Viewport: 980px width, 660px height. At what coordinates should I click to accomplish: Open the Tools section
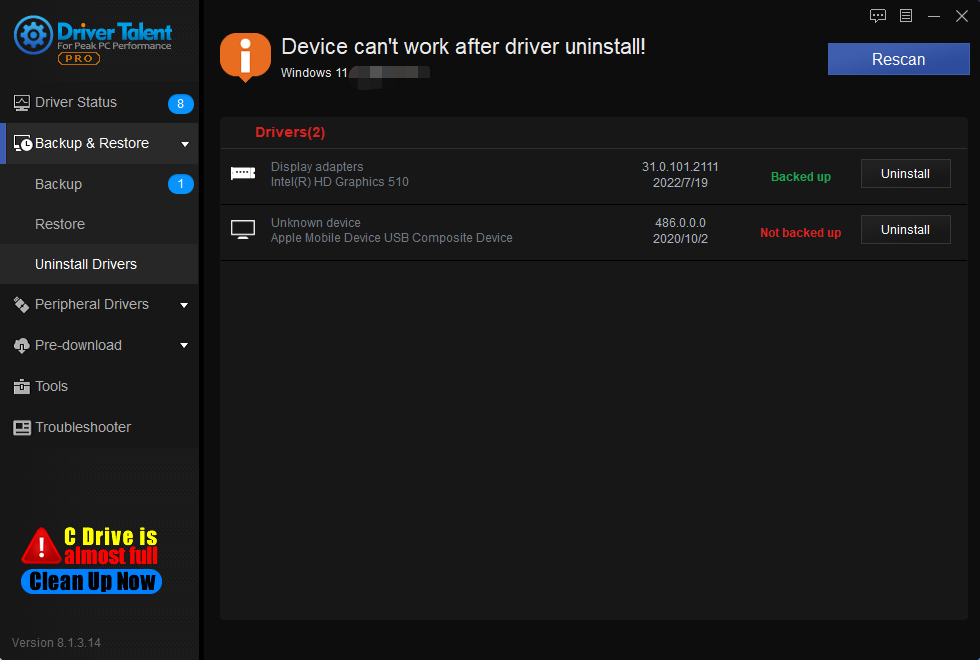99,387
